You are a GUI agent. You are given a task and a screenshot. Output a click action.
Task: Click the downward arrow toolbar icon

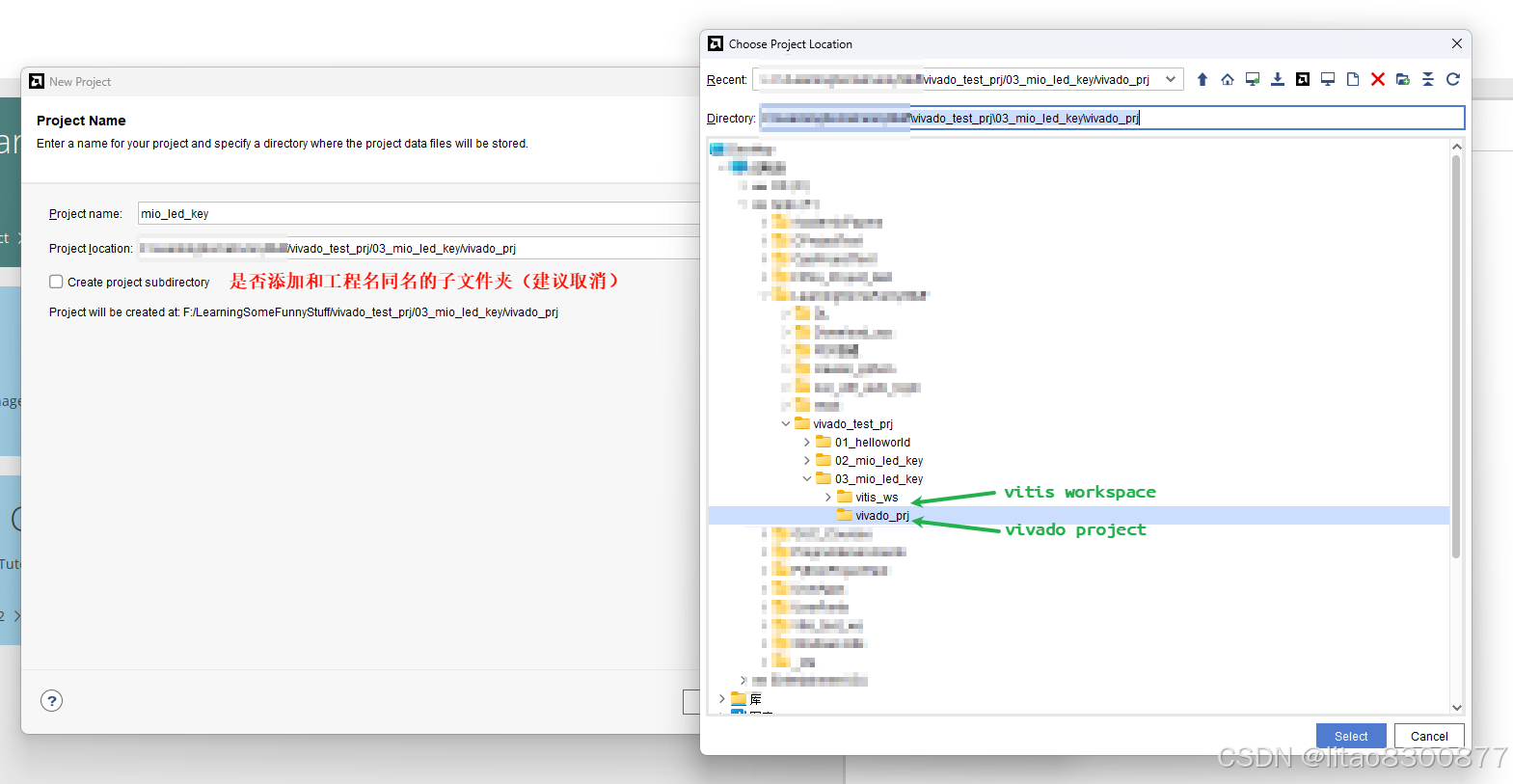(1278, 79)
